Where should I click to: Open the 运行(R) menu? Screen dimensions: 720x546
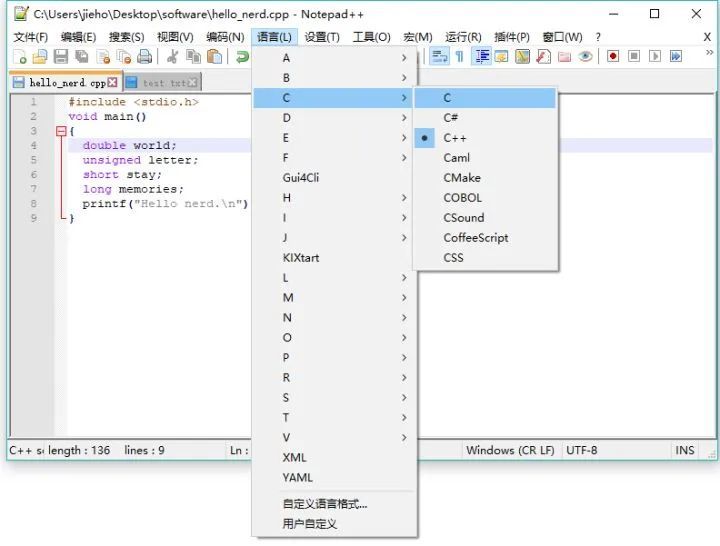pyautogui.click(x=463, y=37)
